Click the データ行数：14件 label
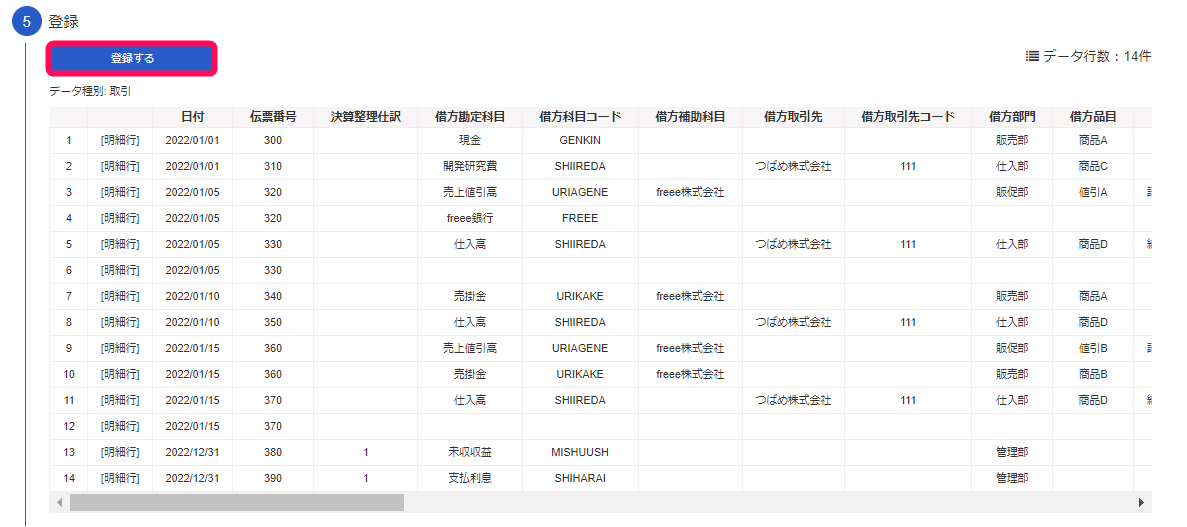1187x527 pixels. click(1098, 56)
